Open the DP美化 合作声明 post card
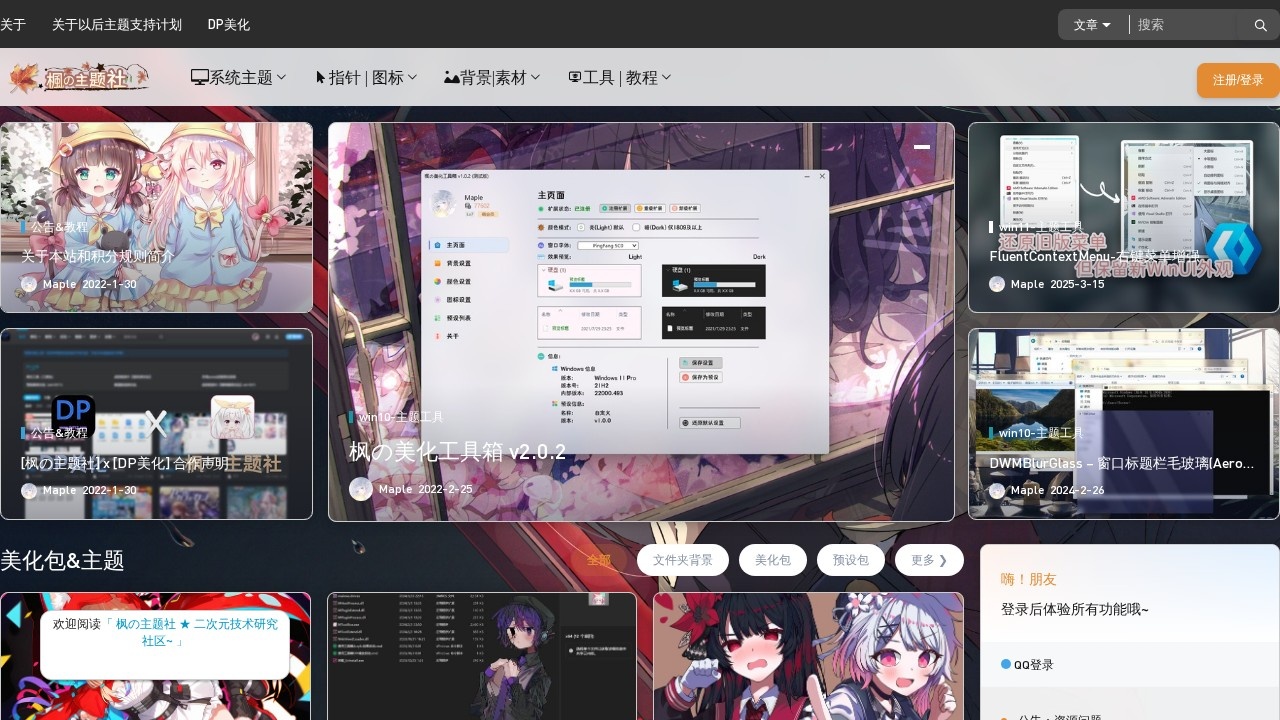The image size is (1280, 720). point(156,424)
